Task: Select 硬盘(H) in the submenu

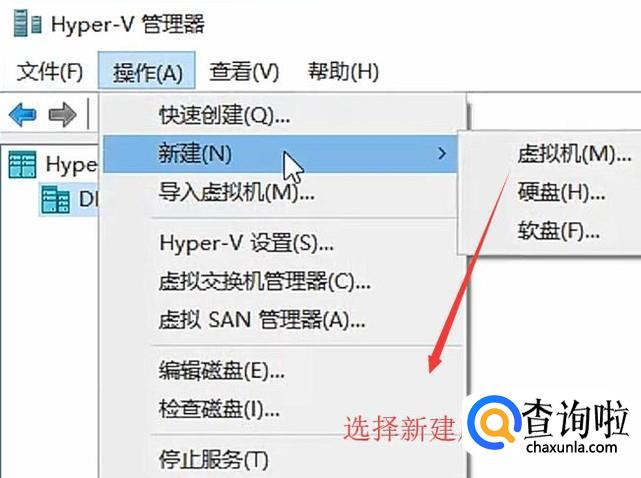Action: pyautogui.click(x=561, y=192)
